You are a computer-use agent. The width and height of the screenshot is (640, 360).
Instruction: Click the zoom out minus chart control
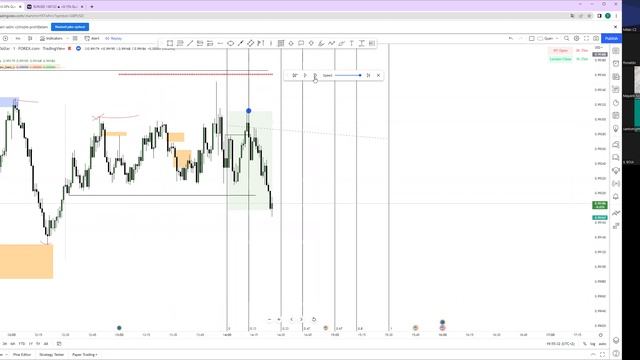point(269,320)
